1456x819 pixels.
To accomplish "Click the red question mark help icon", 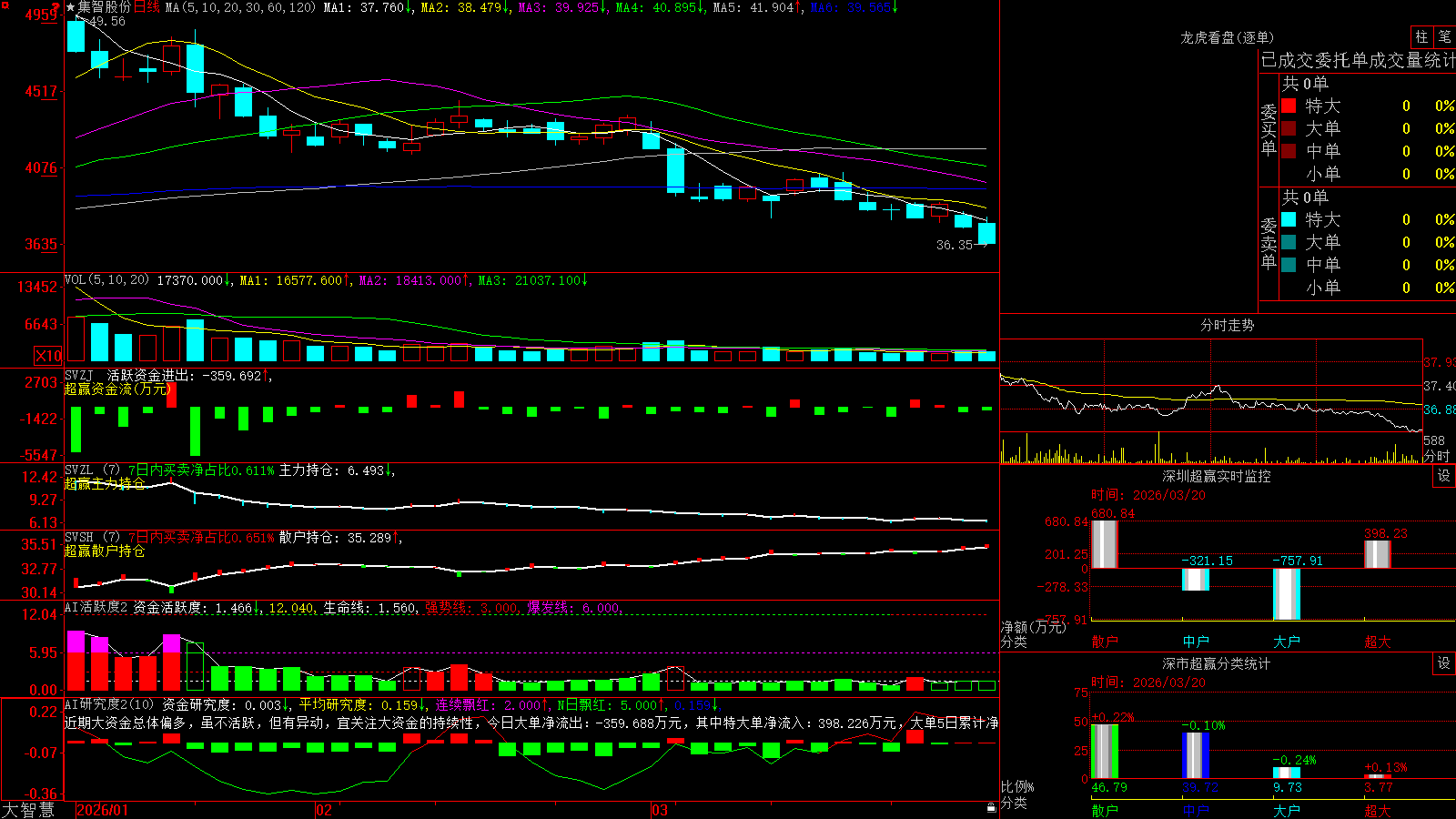I will tap(56, 7).
